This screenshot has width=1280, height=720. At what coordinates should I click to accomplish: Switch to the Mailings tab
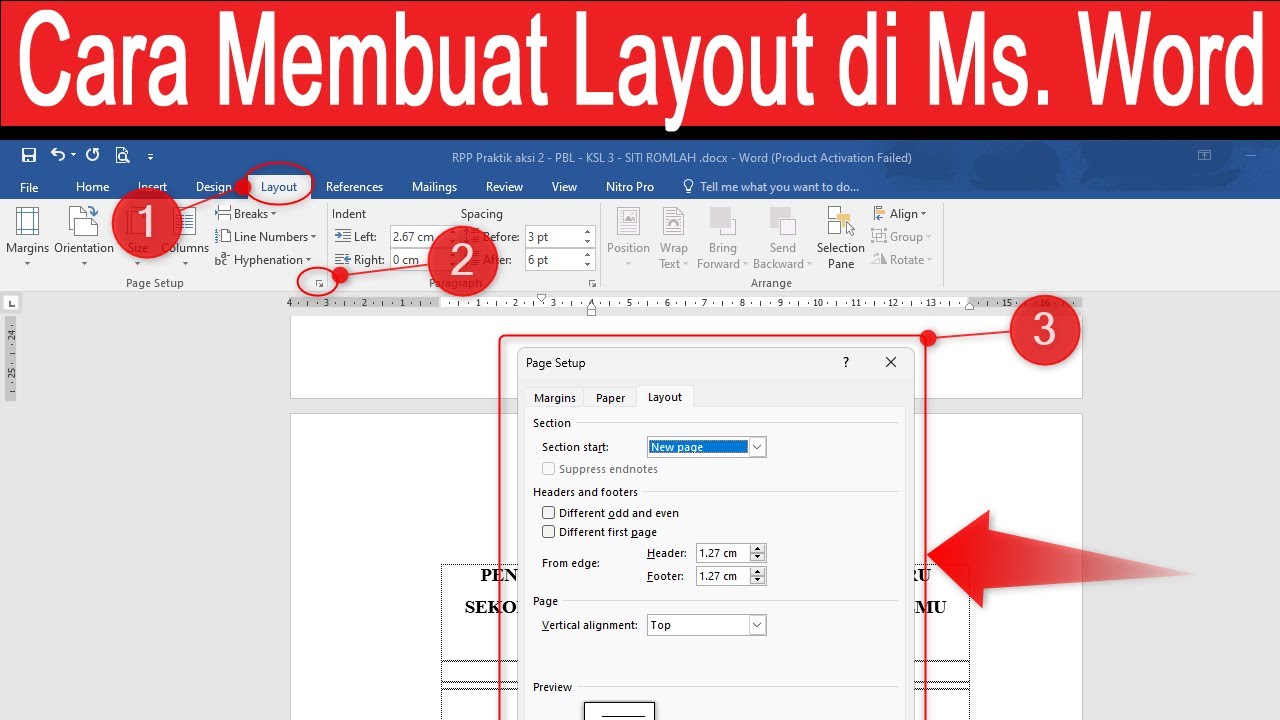coord(434,187)
